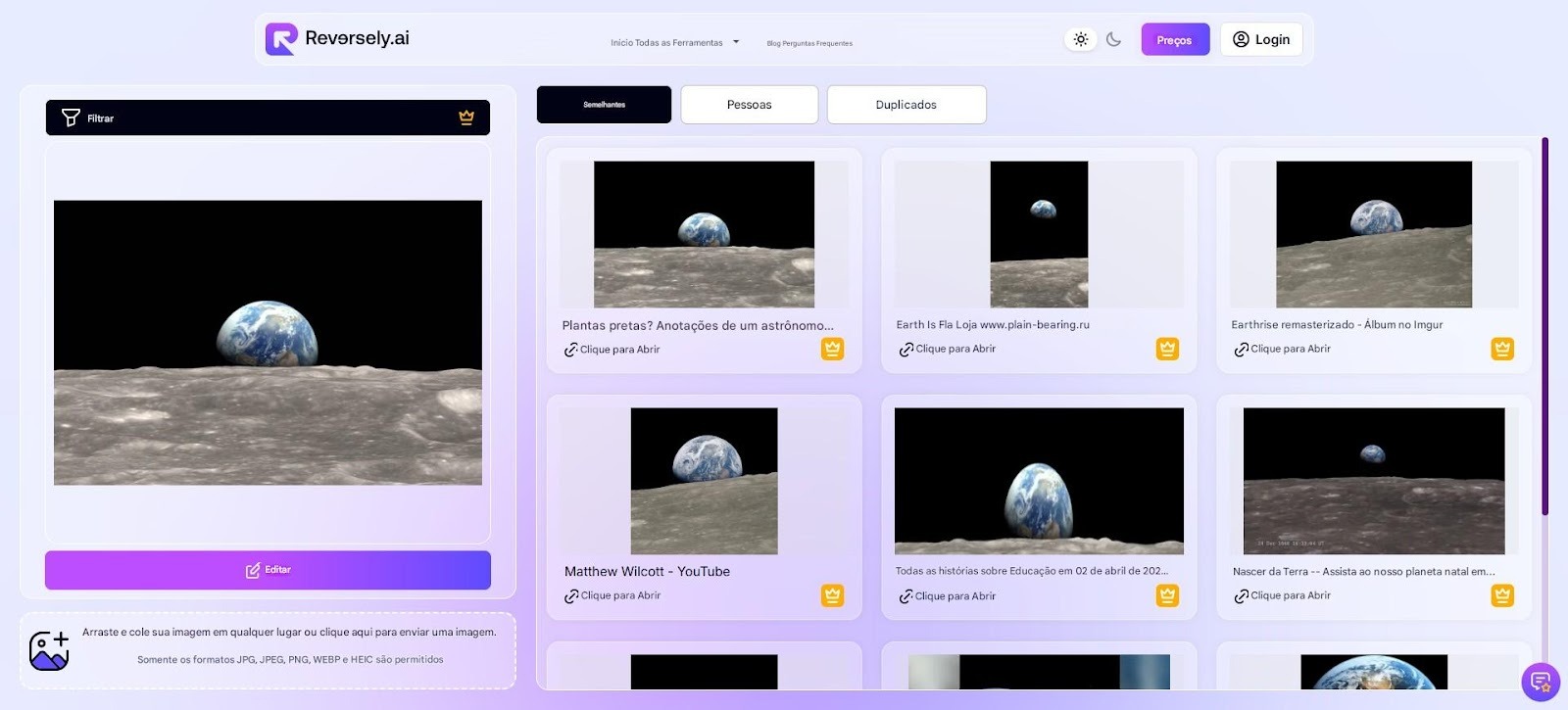Switch to light mode with sun icon
The image size is (1568, 710).
click(x=1080, y=39)
